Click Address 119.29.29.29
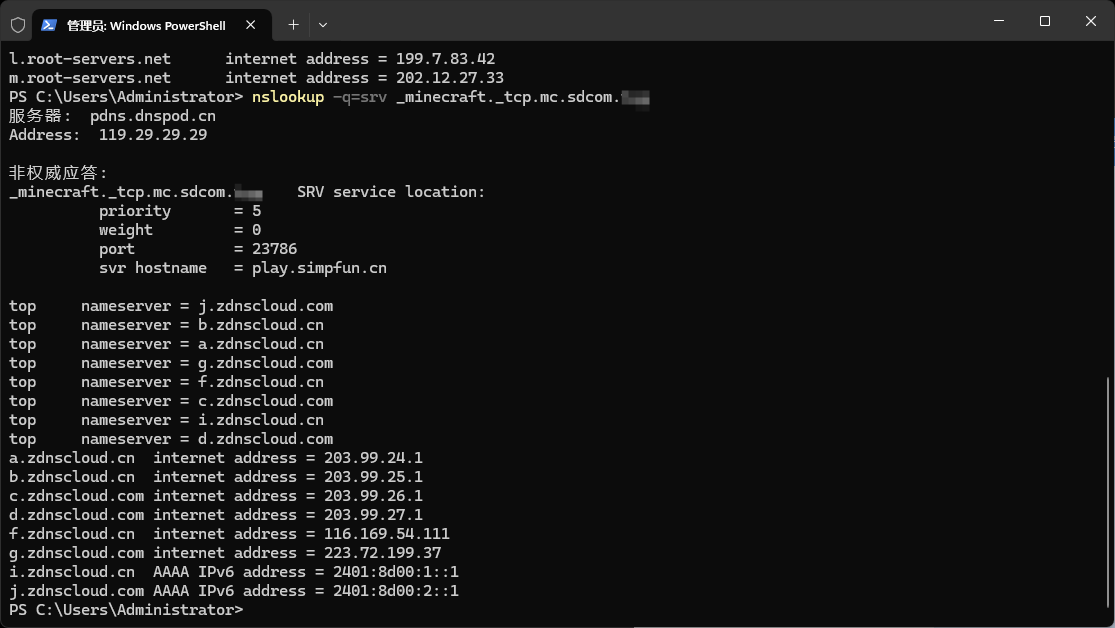 (x=108, y=135)
